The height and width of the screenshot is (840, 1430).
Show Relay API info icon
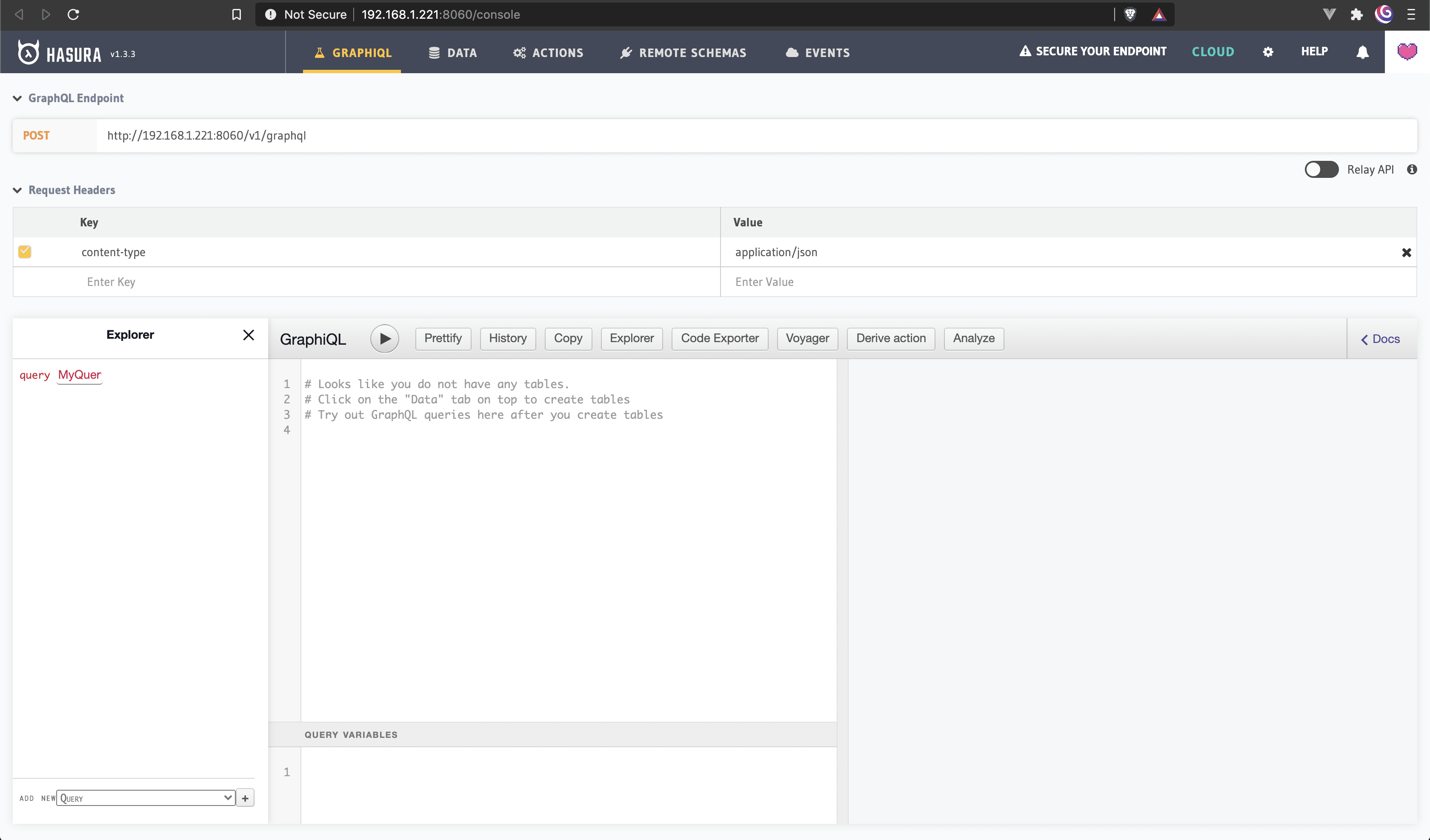pos(1412,169)
